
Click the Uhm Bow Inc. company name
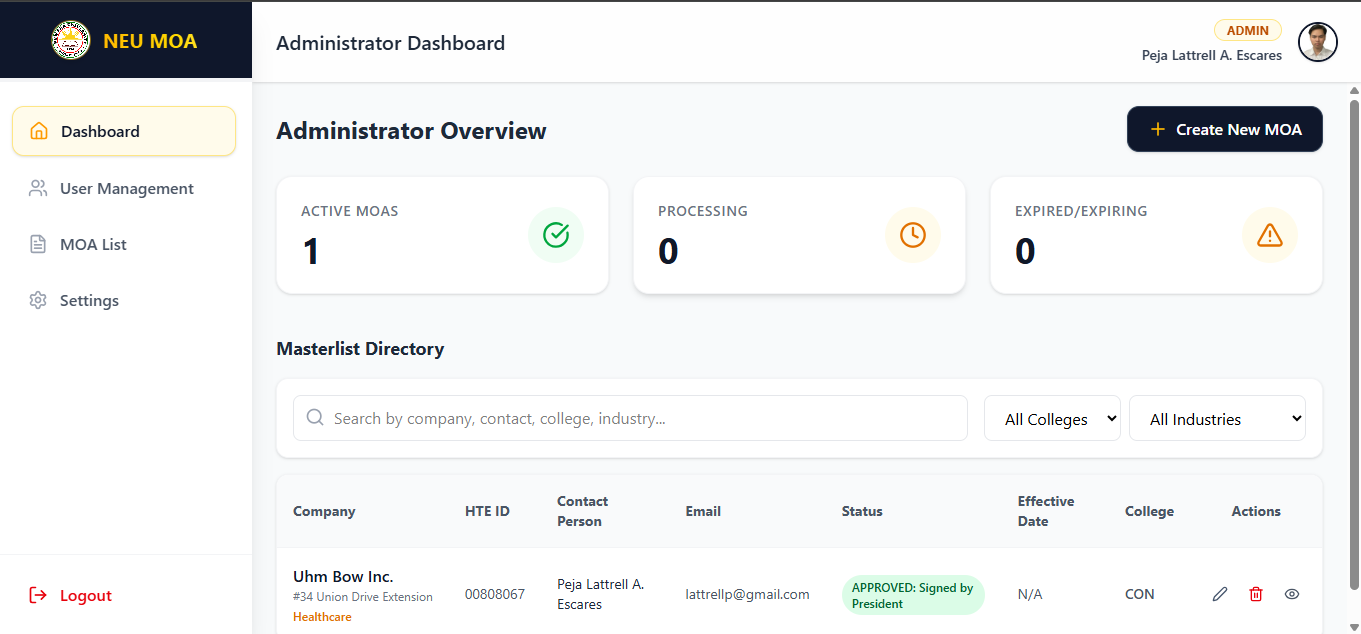click(x=343, y=576)
